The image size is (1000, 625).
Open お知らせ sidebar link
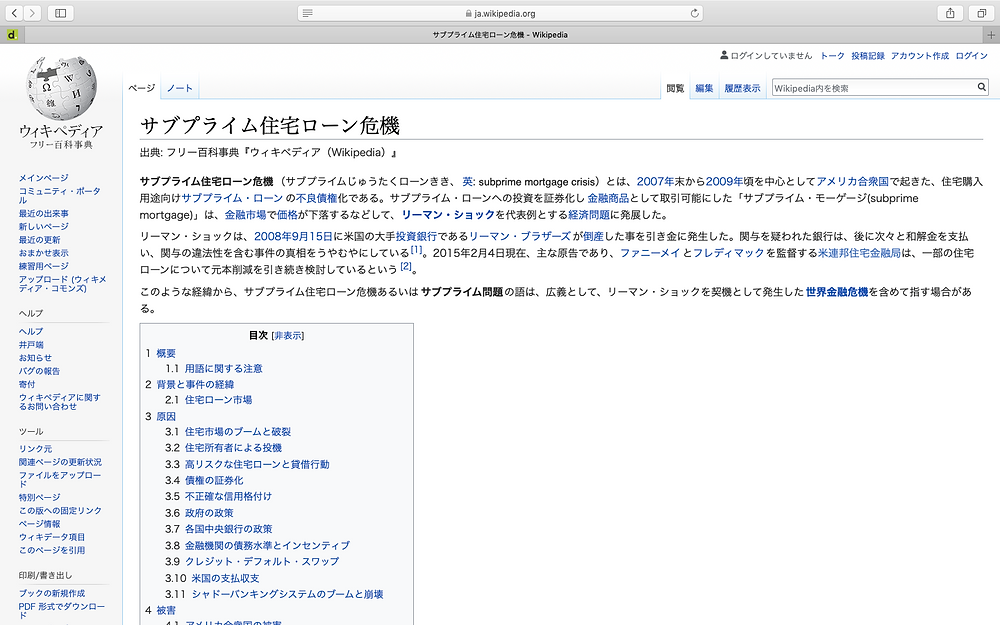point(35,358)
